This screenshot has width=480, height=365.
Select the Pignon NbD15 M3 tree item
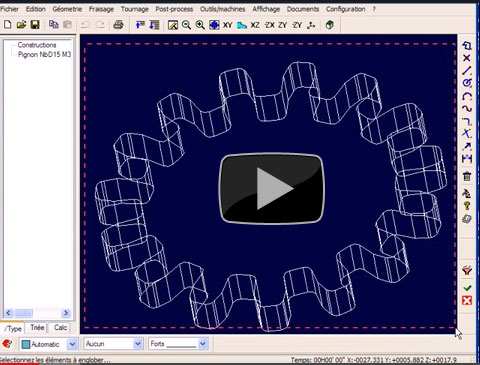click(44, 54)
